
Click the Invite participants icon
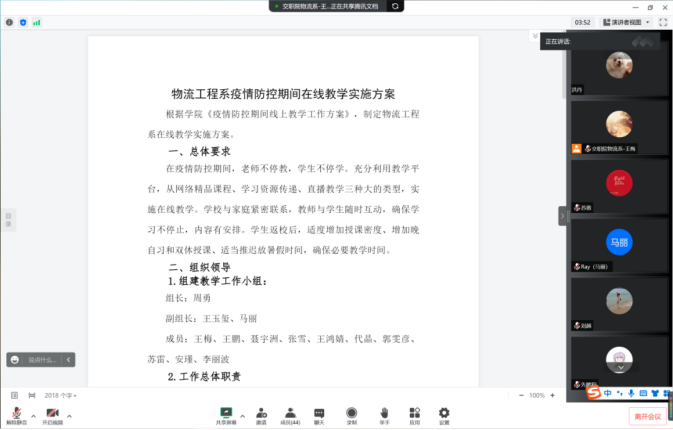point(261,412)
